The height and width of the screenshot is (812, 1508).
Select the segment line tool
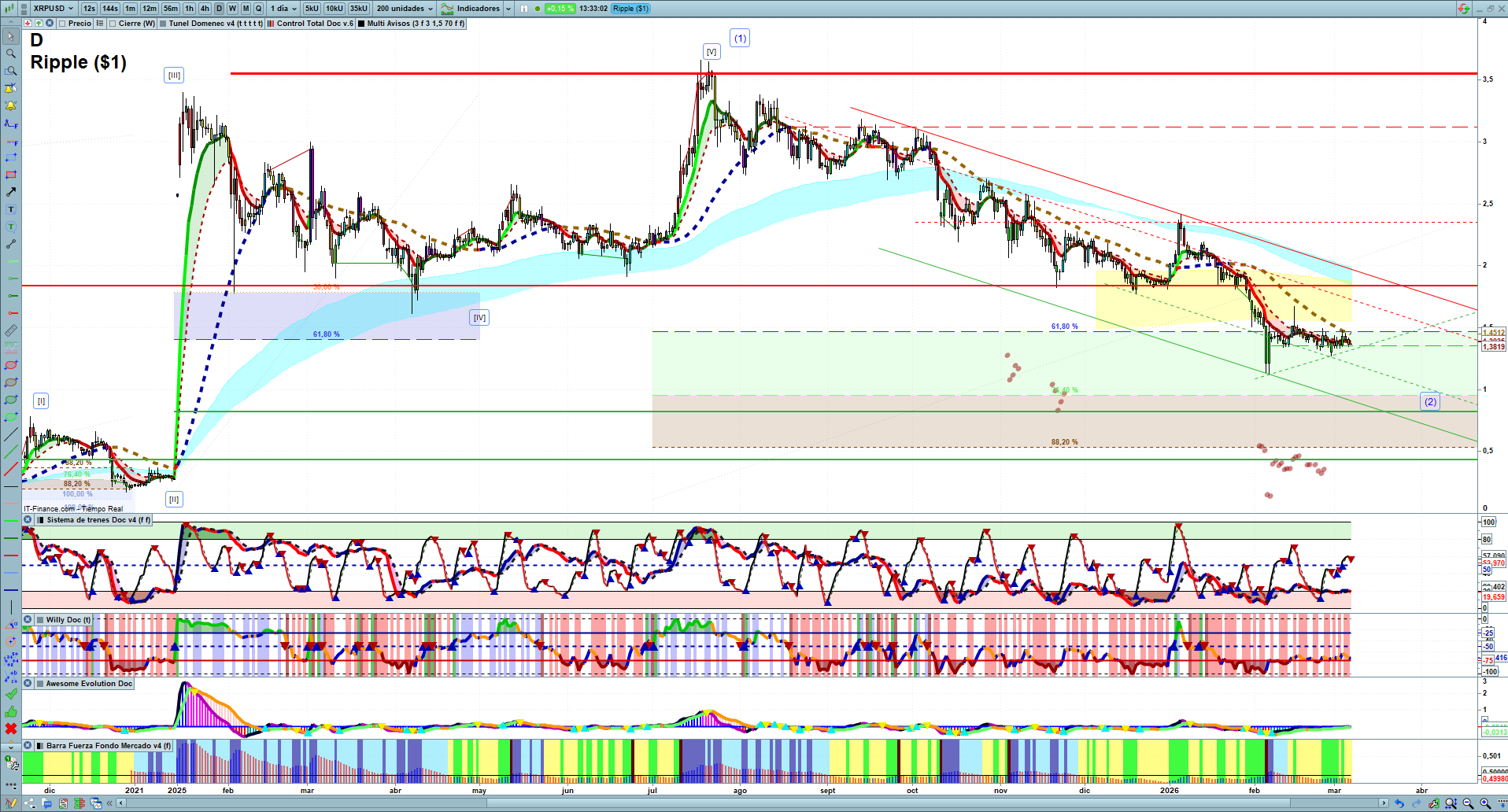pyautogui.click(x=11, y=244)
